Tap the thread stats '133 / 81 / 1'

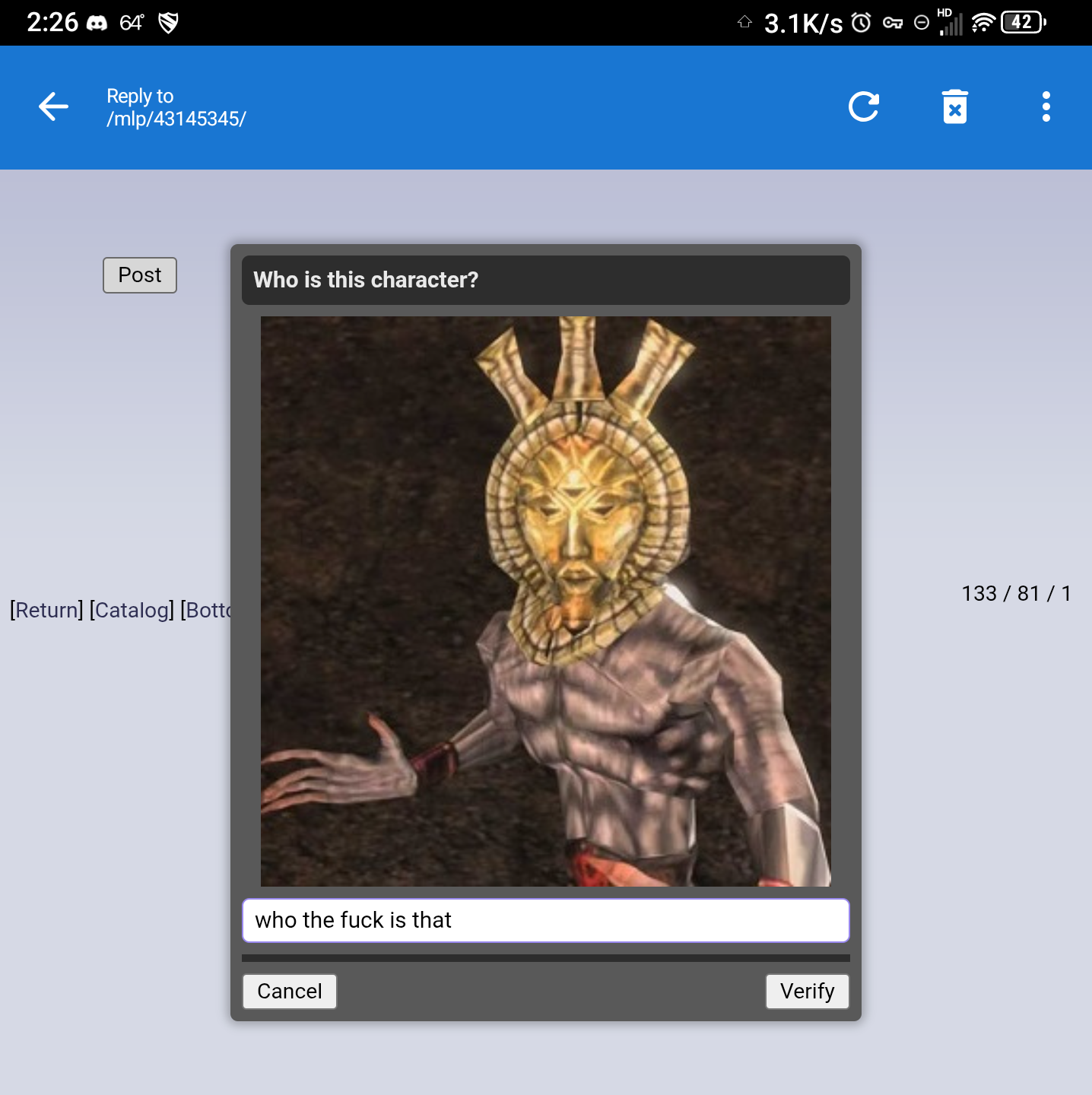(x=1017, y=593)
